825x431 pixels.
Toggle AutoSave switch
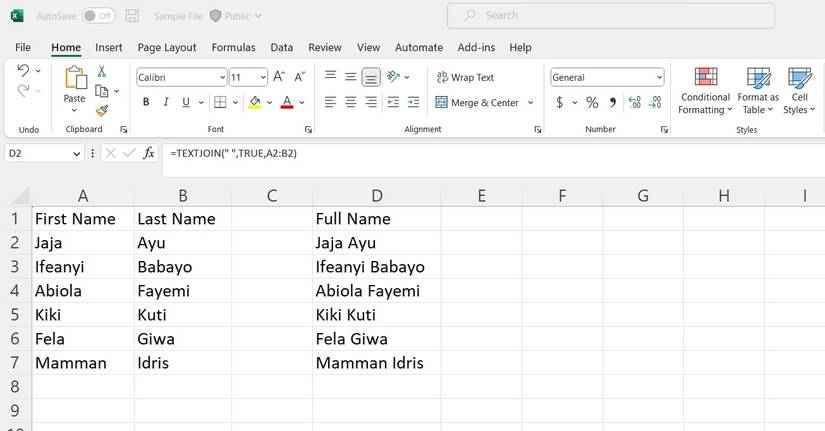98,16
